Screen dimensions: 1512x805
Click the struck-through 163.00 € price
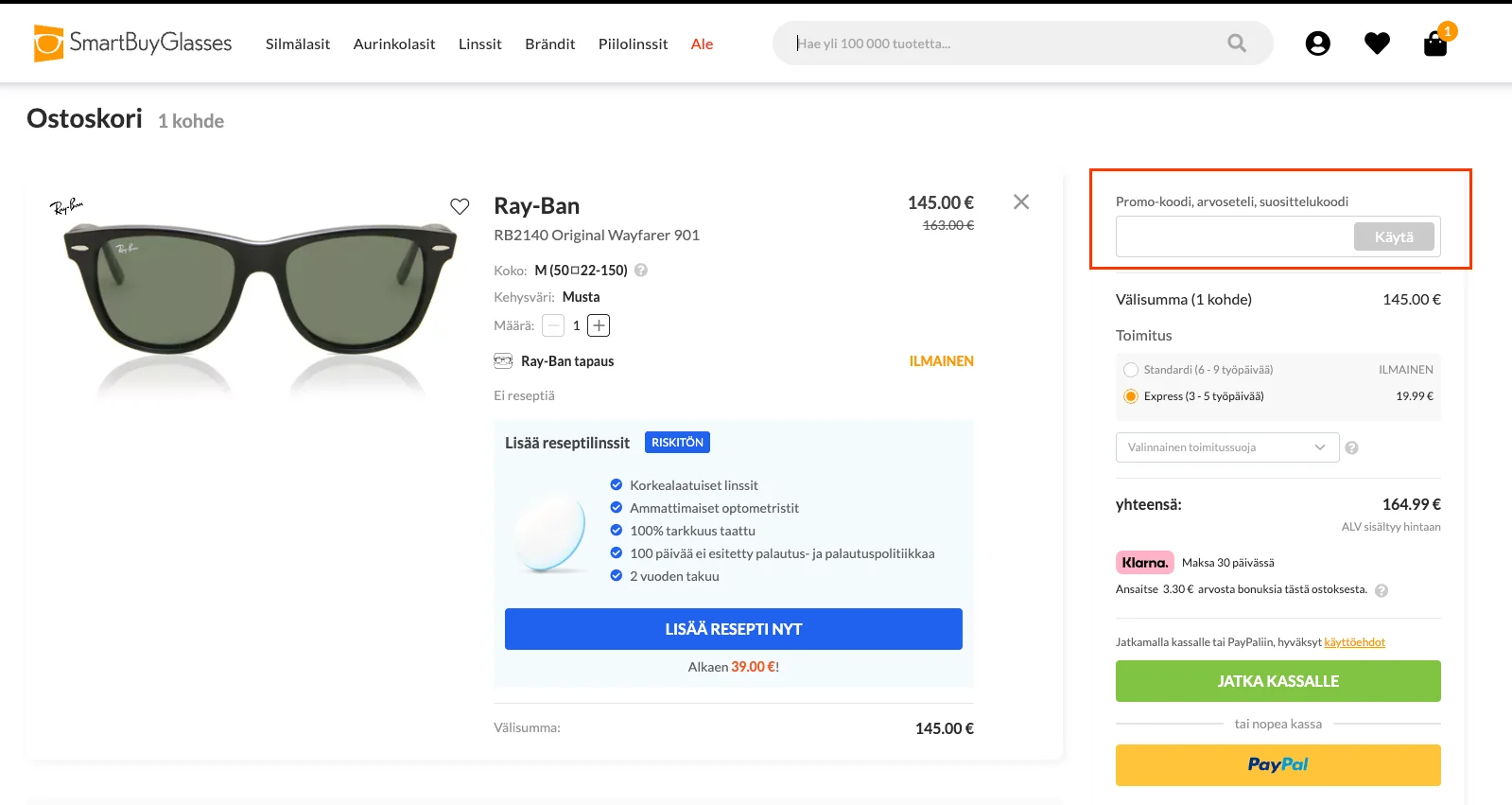click(948, 225)
